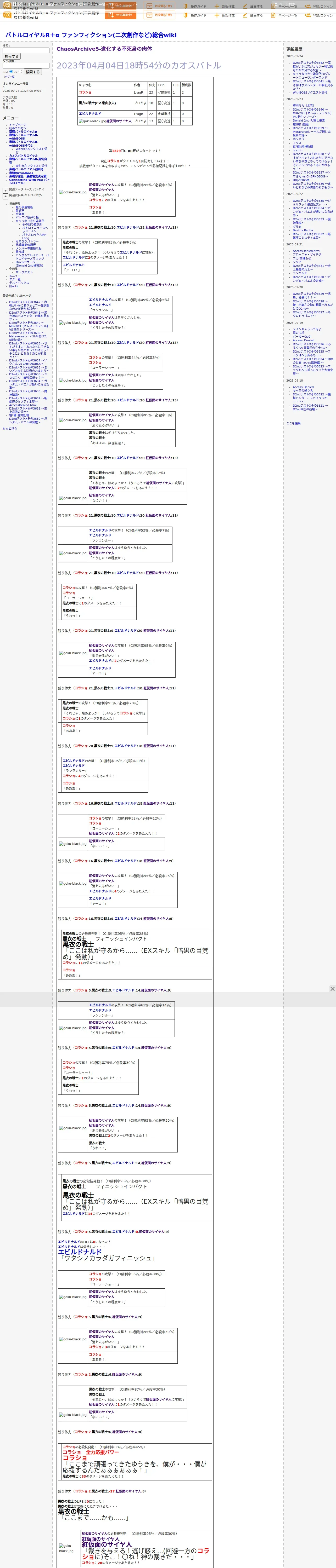Screen dimensions: 336x1568
Task: Open AccessDenied.html history link
Action: click(306, 251)
